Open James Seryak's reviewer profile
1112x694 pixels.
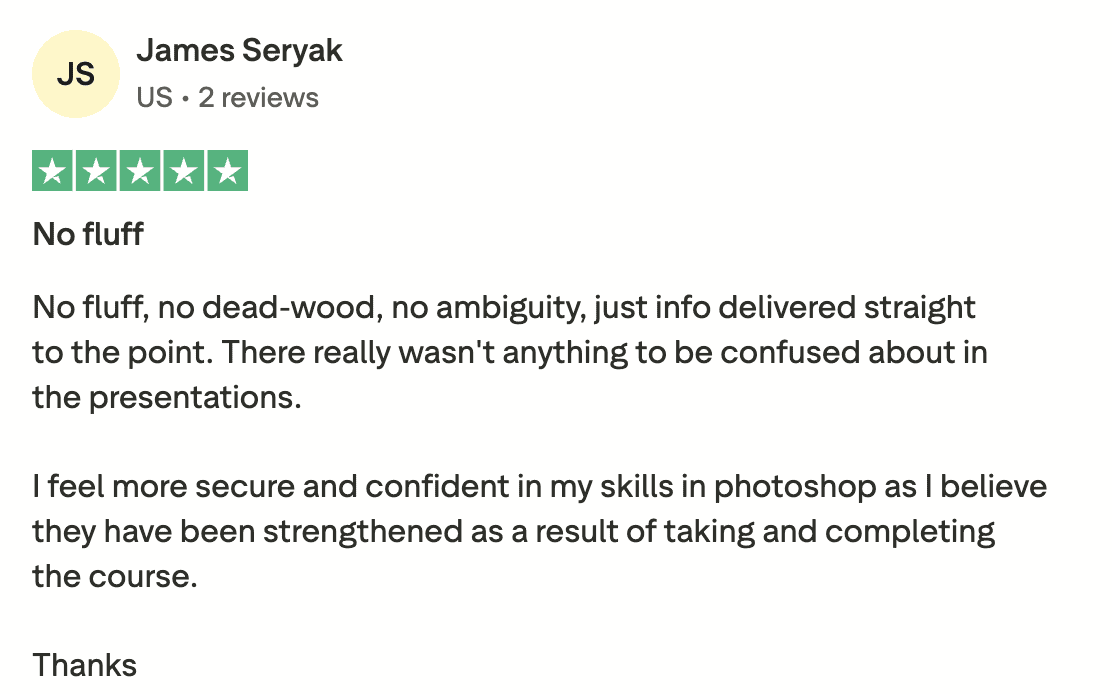[239, 50]
